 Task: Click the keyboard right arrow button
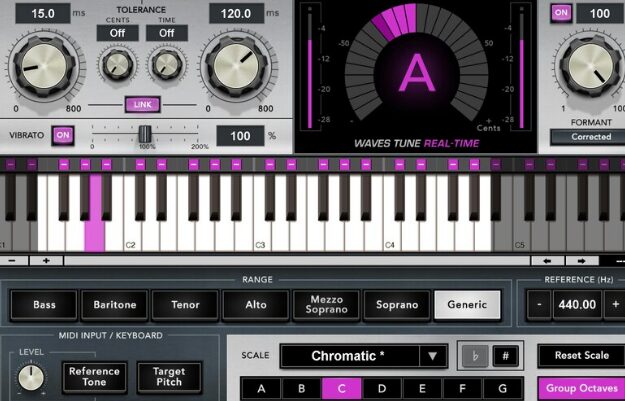point(582,261)
